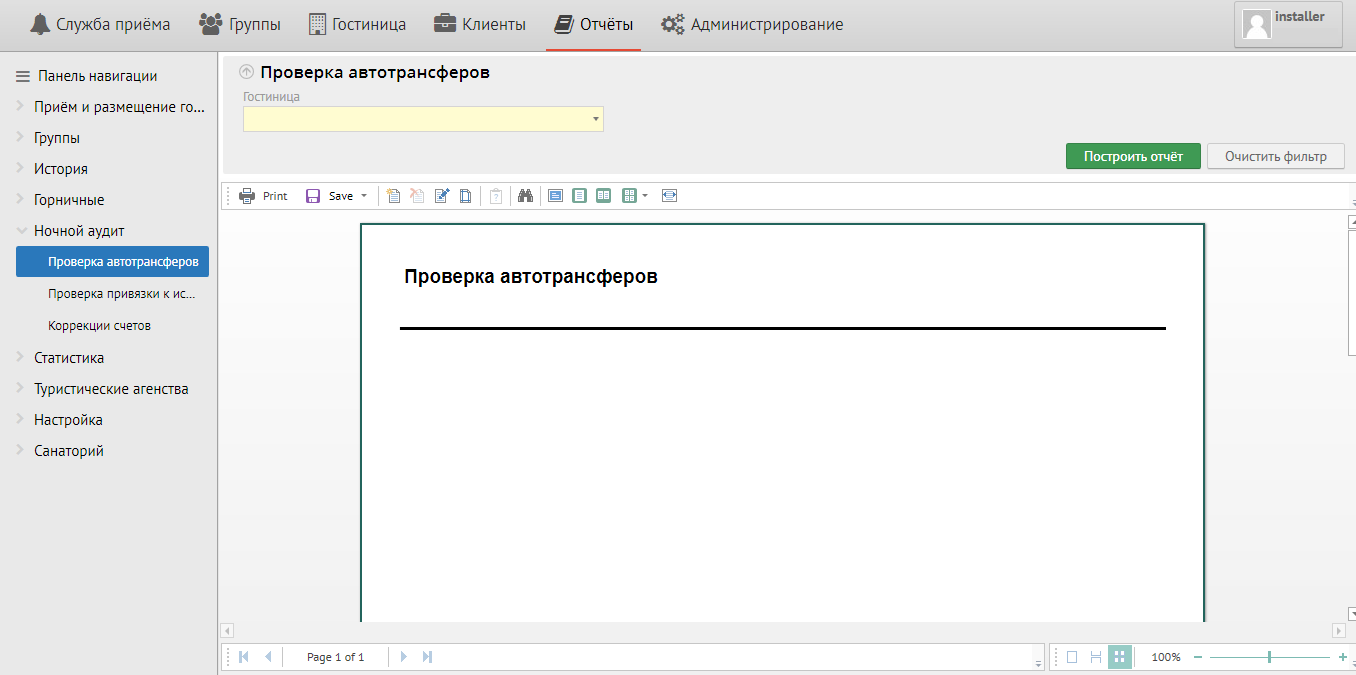
Task: Open the Клиенты top menu
Action: point(480,24)
